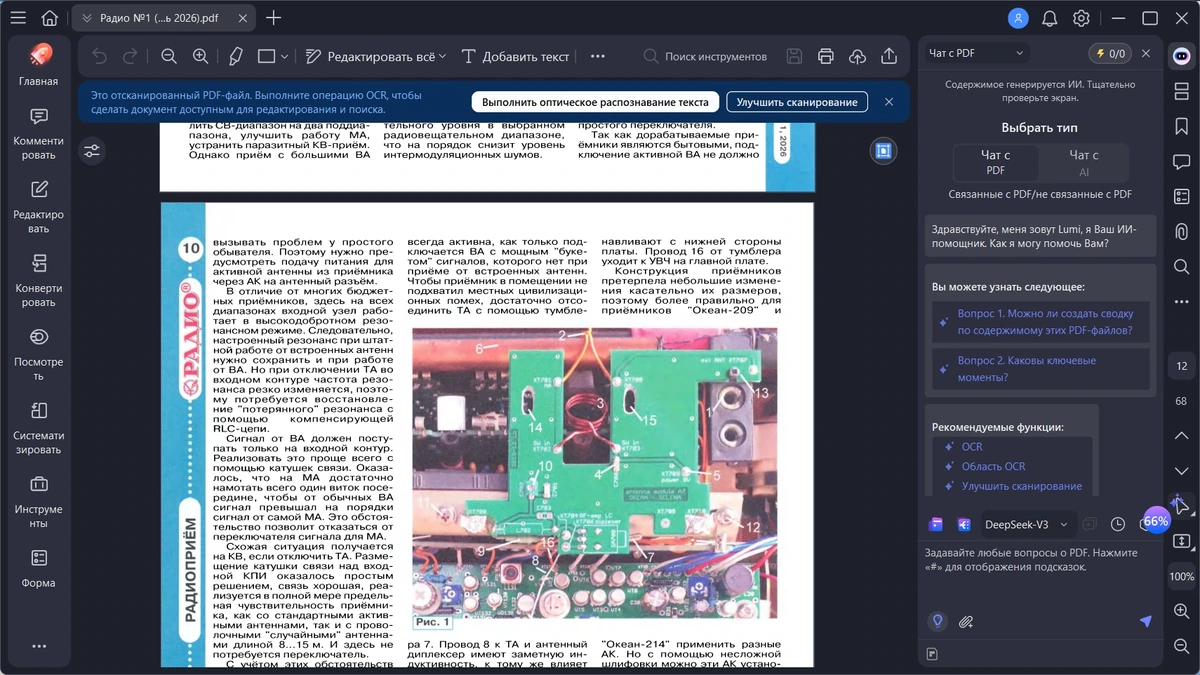Image resolution: width=1200 pixels, height=675 pixels.
Task: Toggle the lightbulb hints icon
Action: pyautogui.click(x=937, y=621)
